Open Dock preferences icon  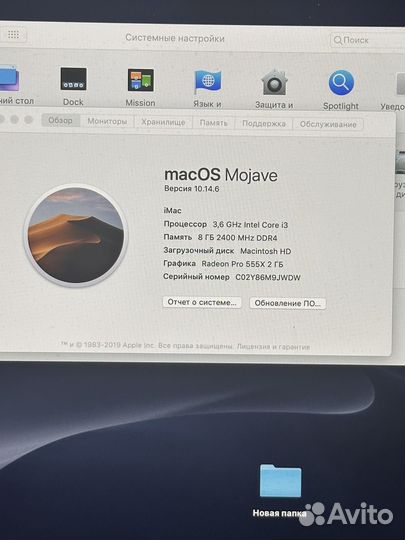[x=73, y=79]
